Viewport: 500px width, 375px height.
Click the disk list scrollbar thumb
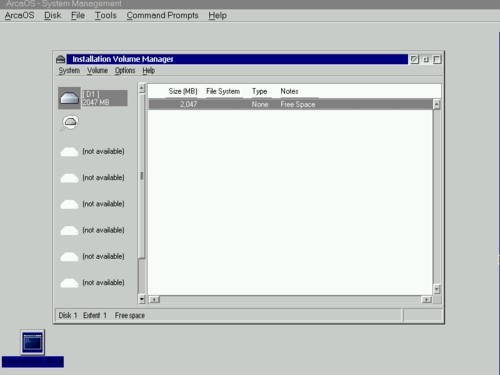pyautogui.click(x=142, y=176)
